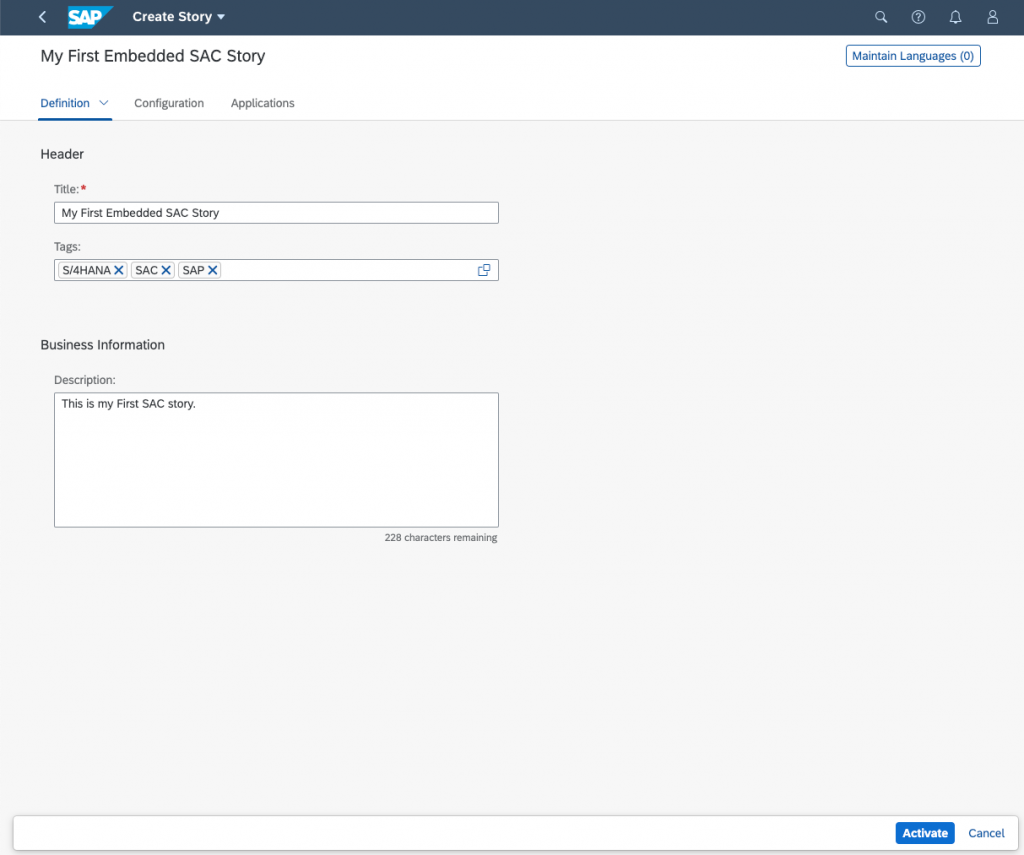Click the SAP logo
1024x855 pixels.
coord(90,17)
